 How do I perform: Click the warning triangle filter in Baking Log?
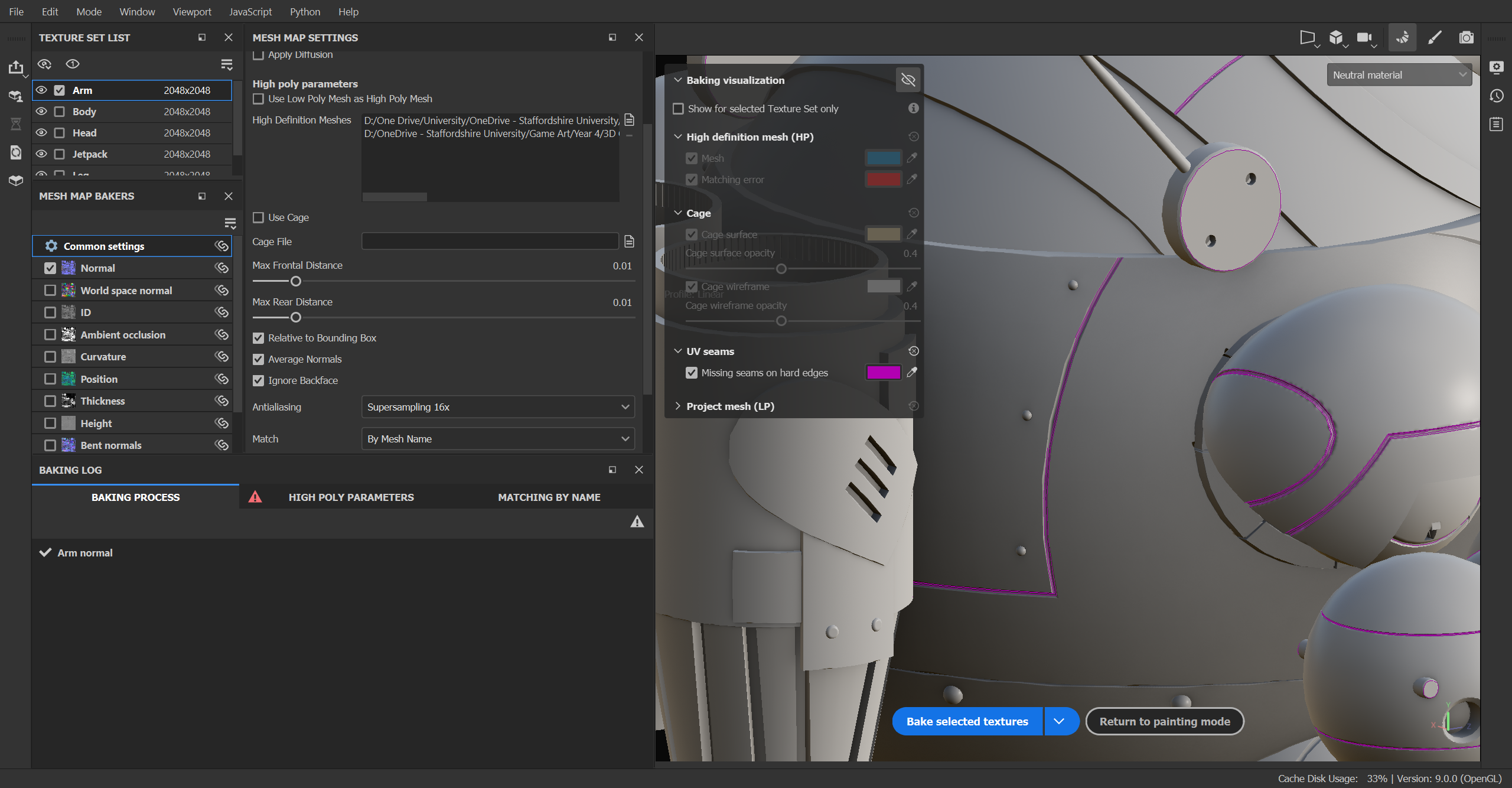point(637,521)
